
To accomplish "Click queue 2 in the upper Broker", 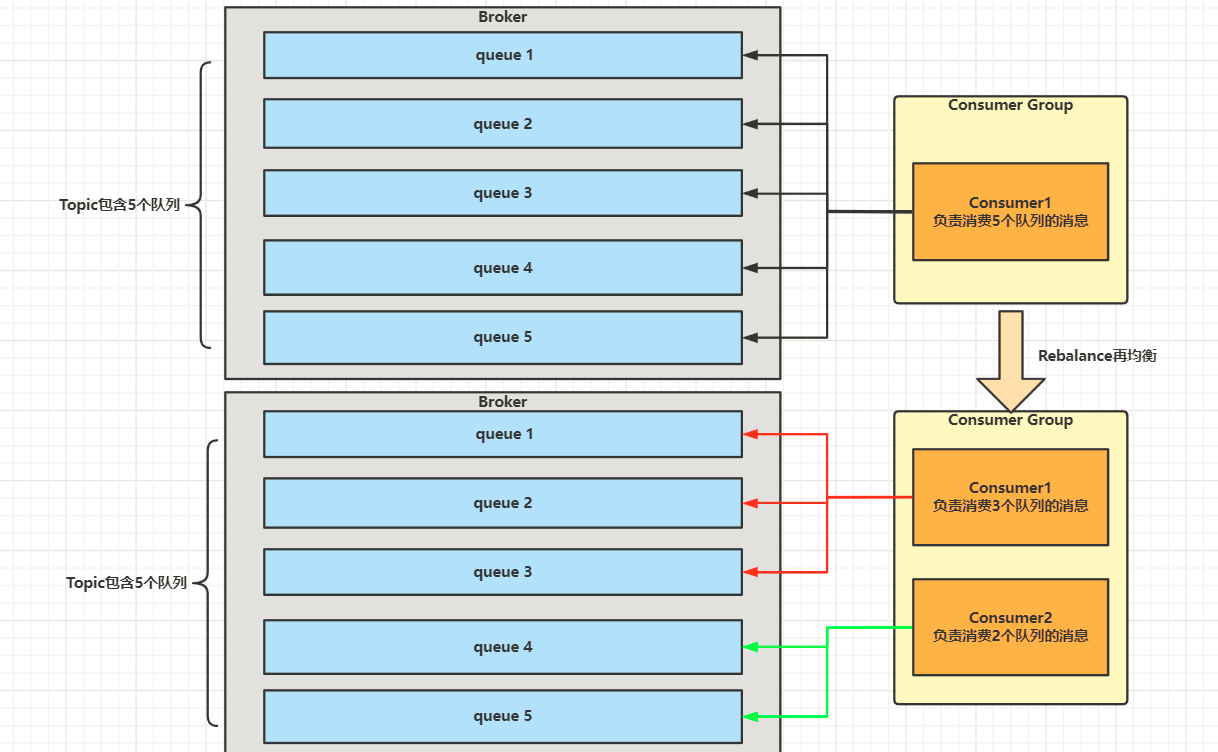I will coord(503,124).
